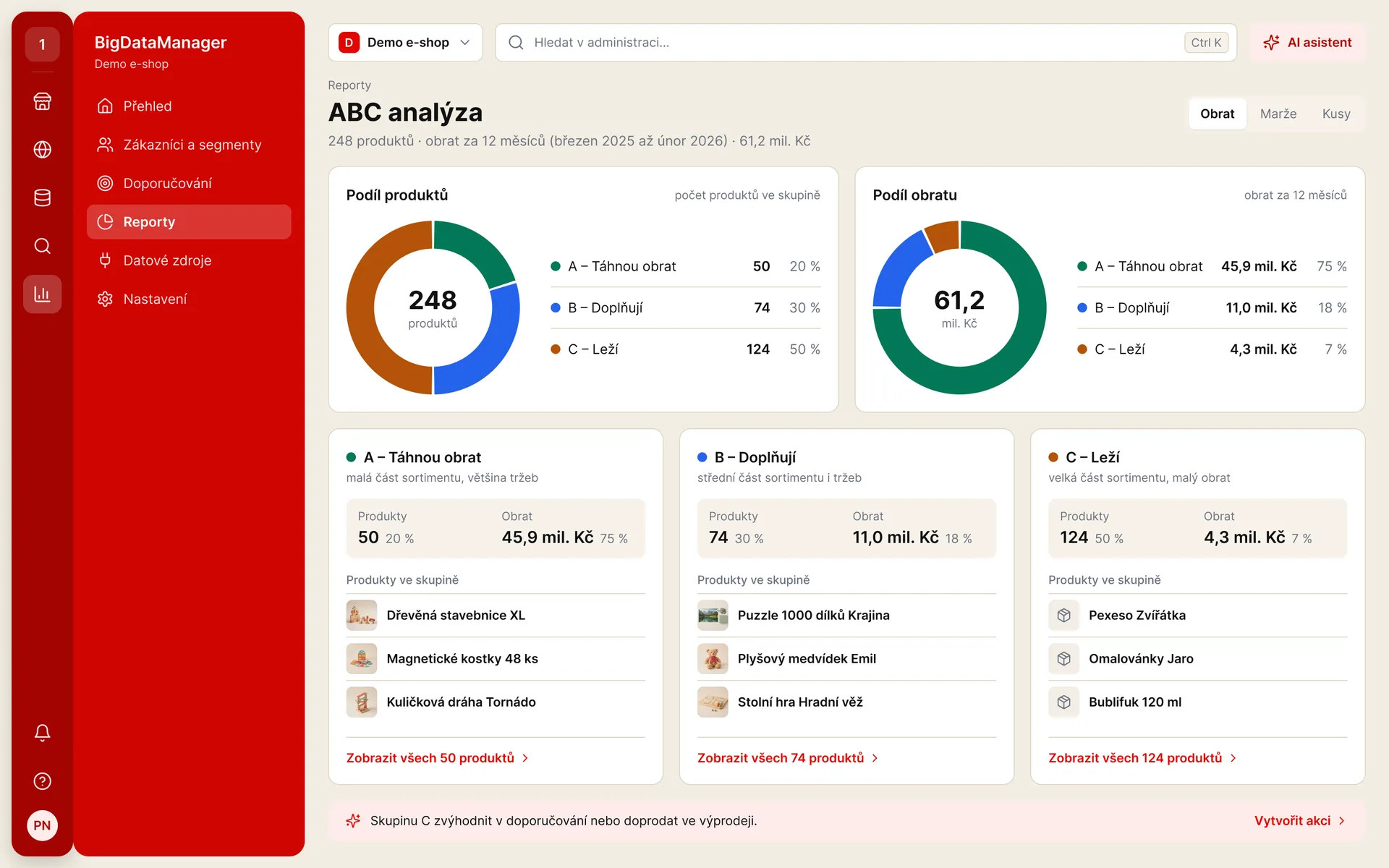Open the globe icon in the left rail
The image size is (1389, 868).
[42, 150]
